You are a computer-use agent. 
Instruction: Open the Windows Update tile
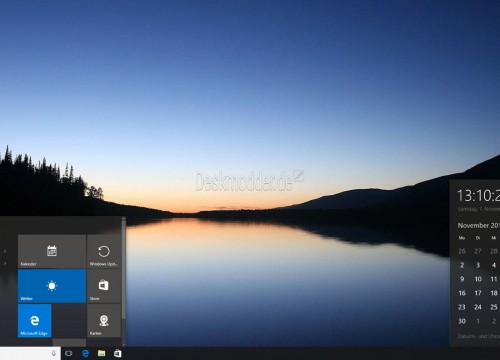(104, 251)
